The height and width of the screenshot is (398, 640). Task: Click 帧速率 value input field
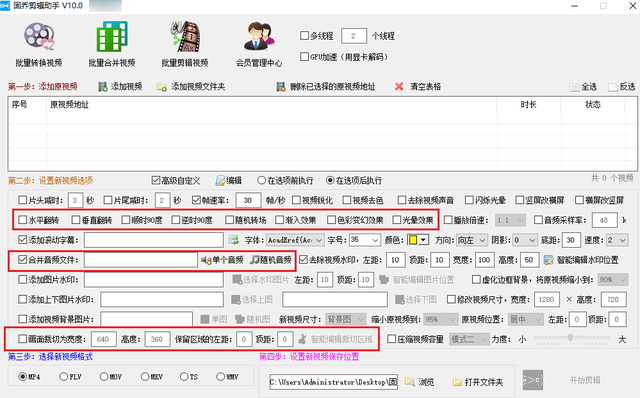tap(248, 200)
